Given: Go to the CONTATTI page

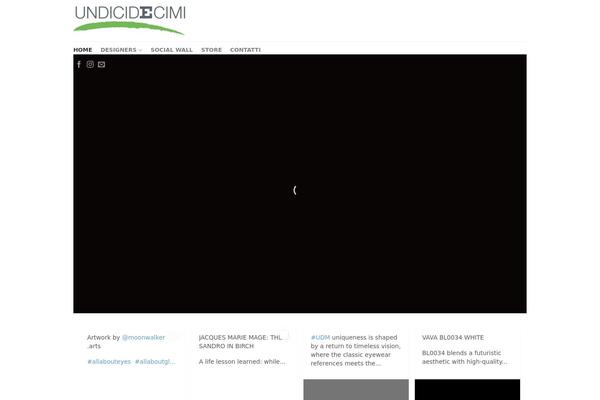Looking at the screenshot, I should click(x=245, y=50).
